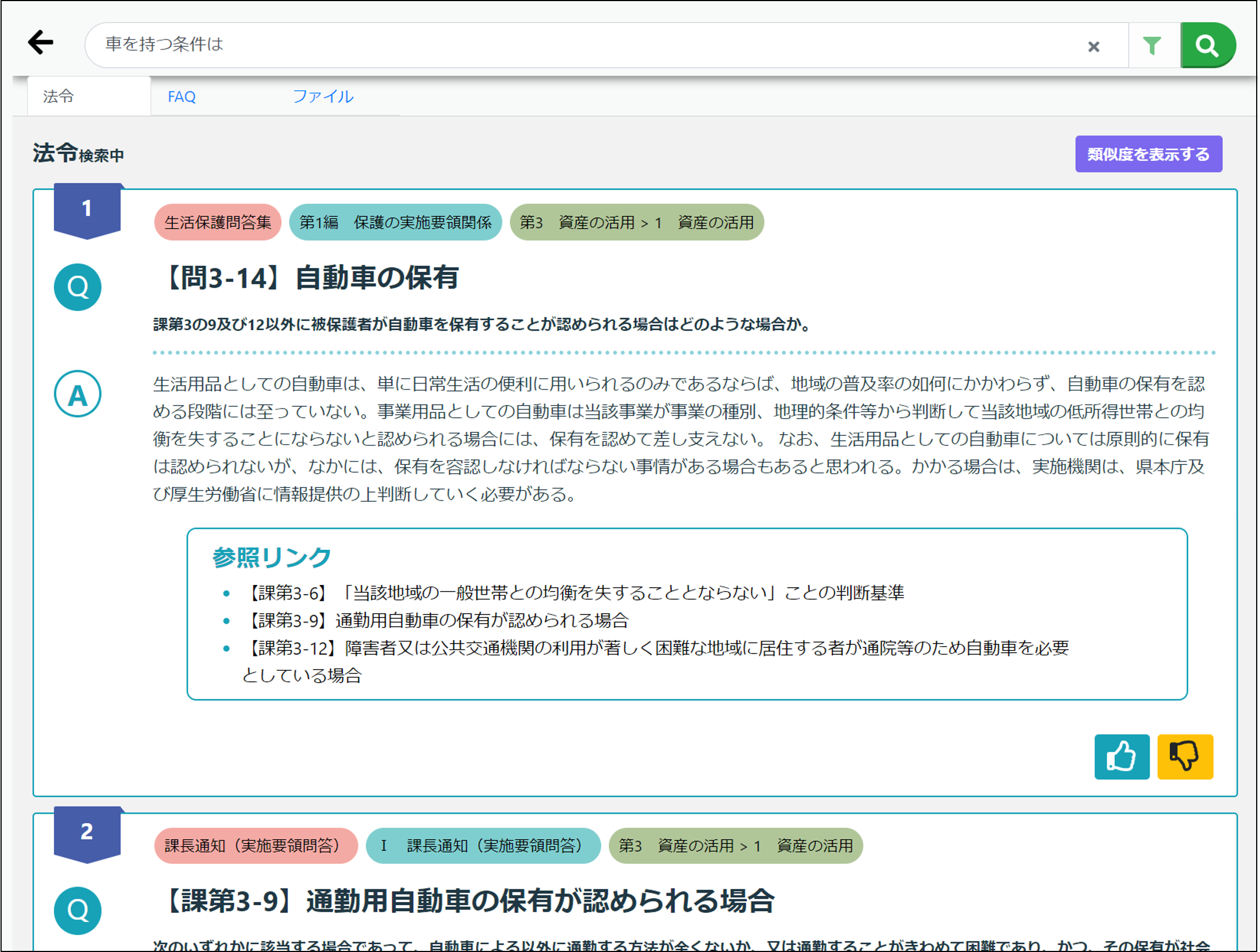Viewport: 1260px width, 952px height.
Task: Give a thumbs up on result 1
Action: tap(1122, 757)
